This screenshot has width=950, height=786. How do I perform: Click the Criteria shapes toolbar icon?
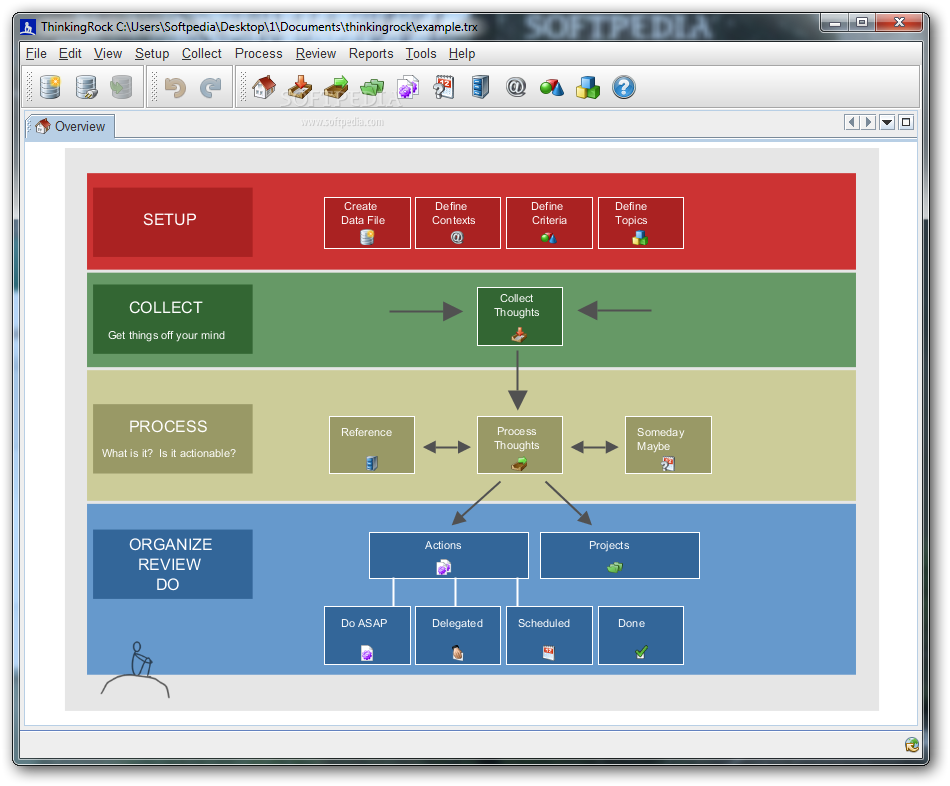[x=551, y=88]
